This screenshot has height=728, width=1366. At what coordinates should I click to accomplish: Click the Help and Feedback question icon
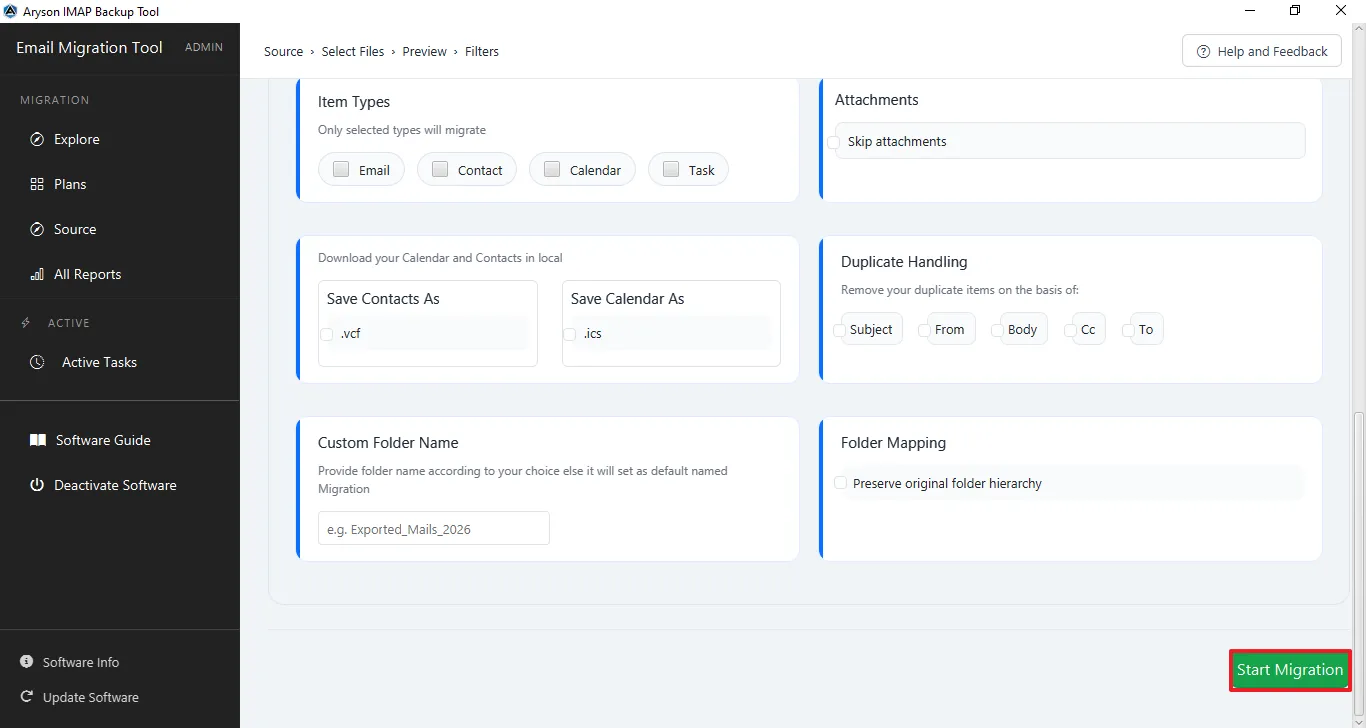tap(1203, 51)
